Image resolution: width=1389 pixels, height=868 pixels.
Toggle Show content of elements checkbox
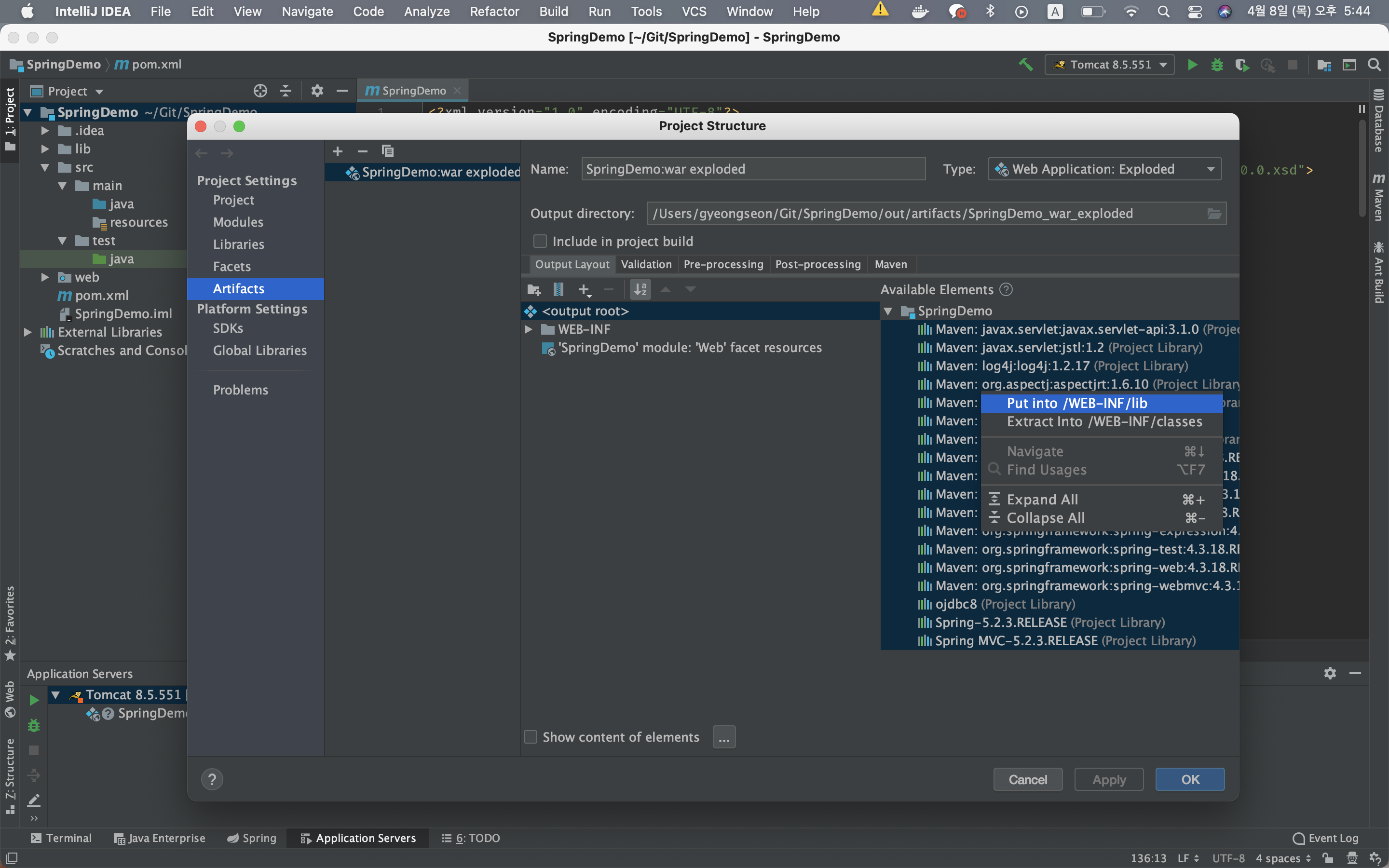coord(531,736)
